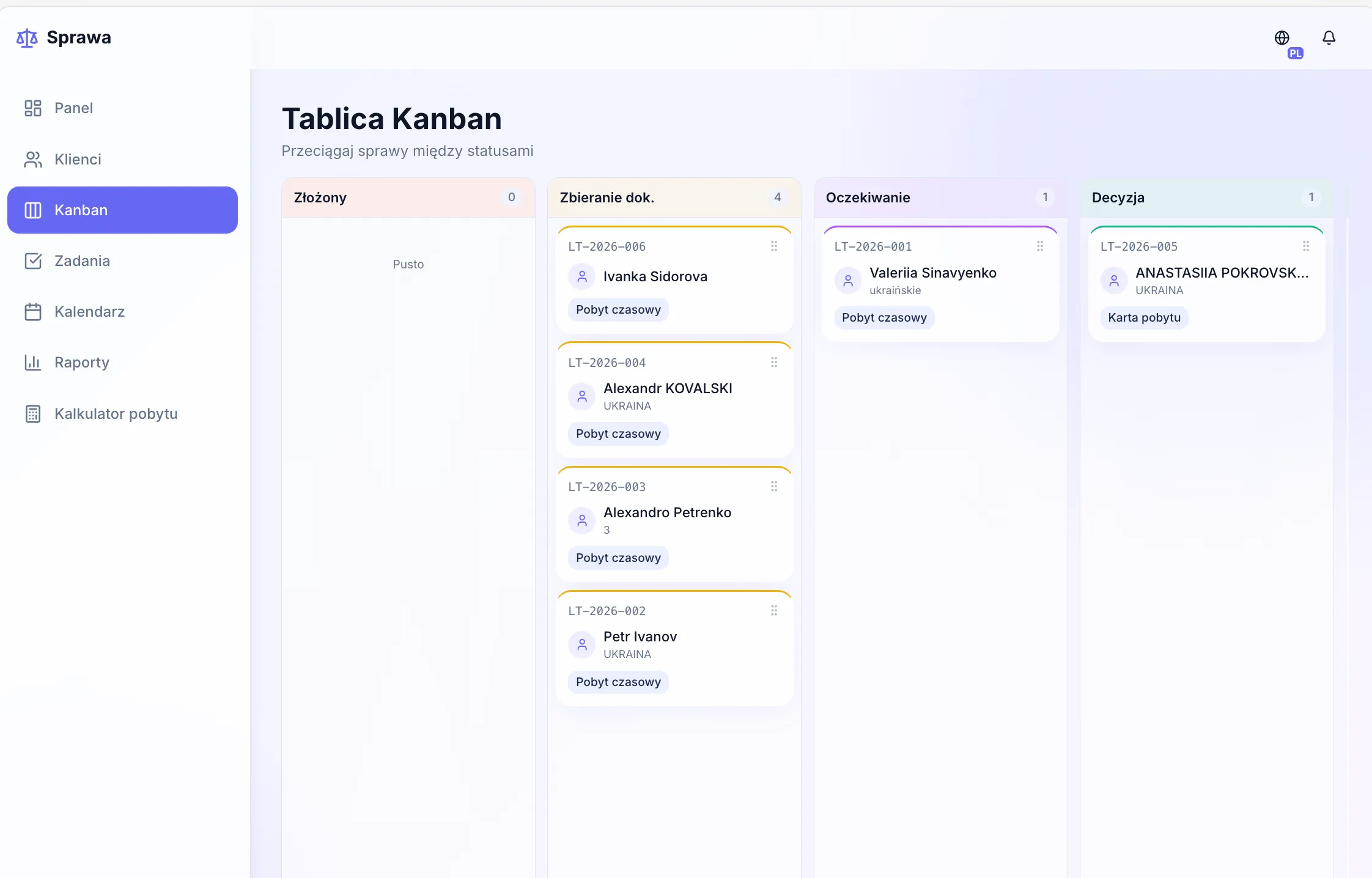Click Karta pobytu tag on ANASTASIIA card
This screenshot has width=1372, height=878.
click(x=1144, y=317)
